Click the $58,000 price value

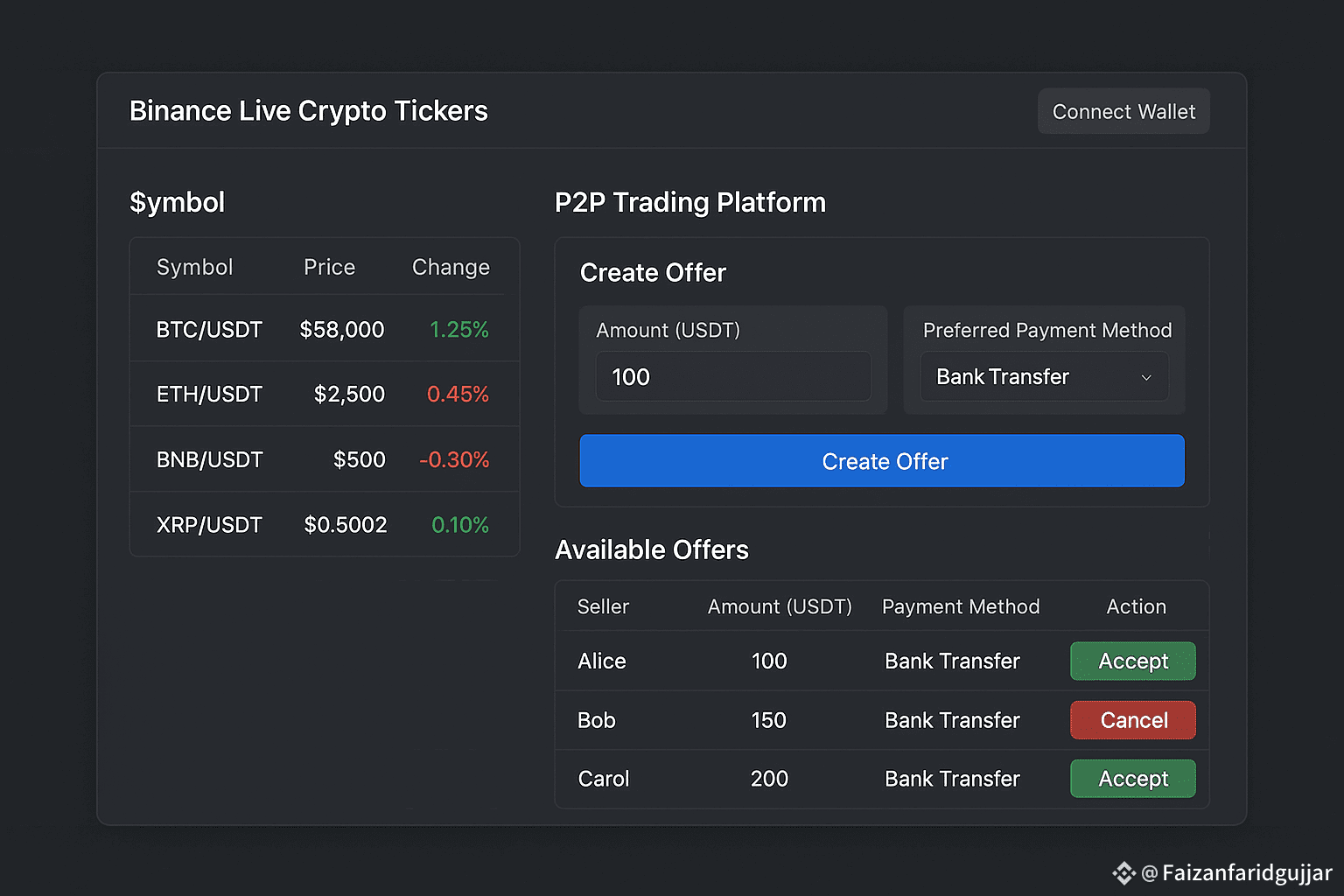click(342, 330)
